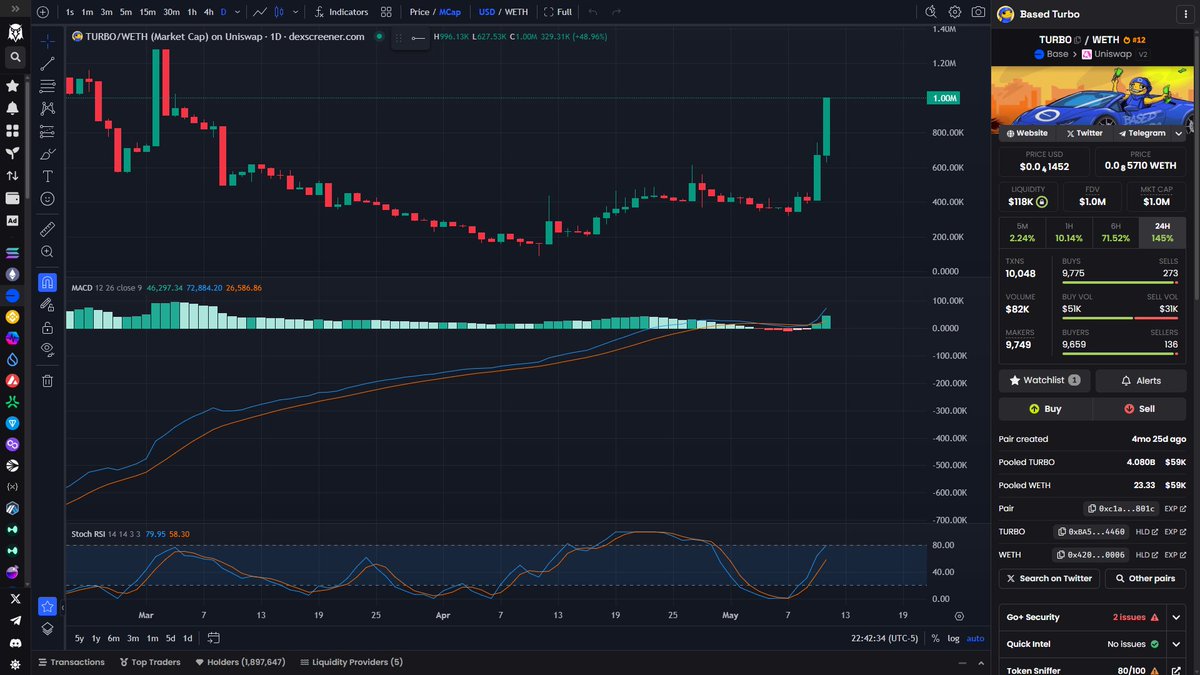Select the 1s timeframe
This screenshot has width=1200, height=675.
(69, 12)
